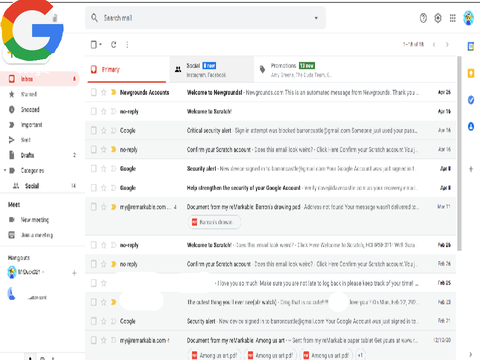The width and height of the screenshot is (480, 360).
Task: Collapse the Categories section in the sidebar
Action: coord(5,170)
